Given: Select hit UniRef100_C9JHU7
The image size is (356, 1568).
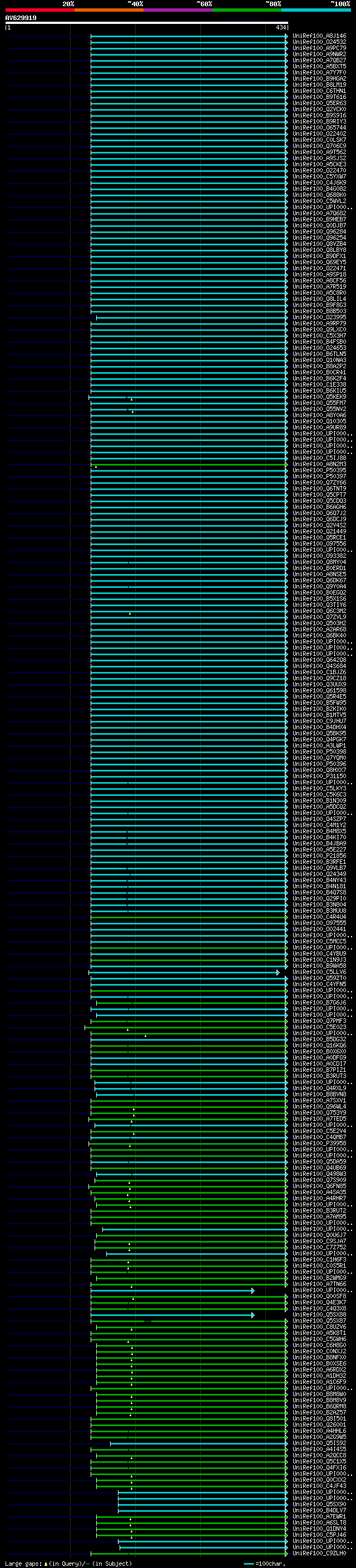Looking at the screenshot, I should tap(319, 721).
